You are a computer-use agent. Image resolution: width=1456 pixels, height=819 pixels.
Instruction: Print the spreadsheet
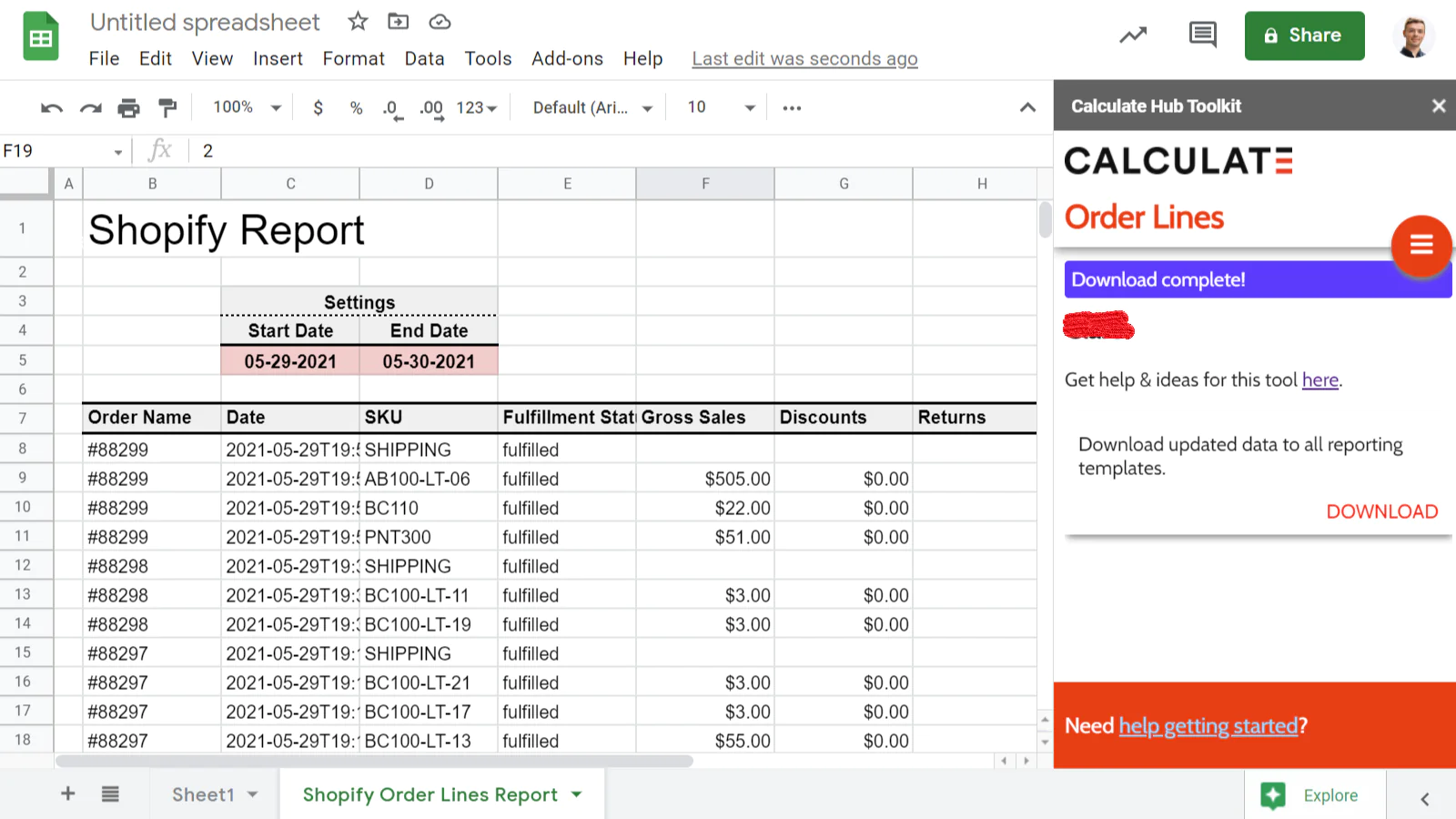coord(128,108)
